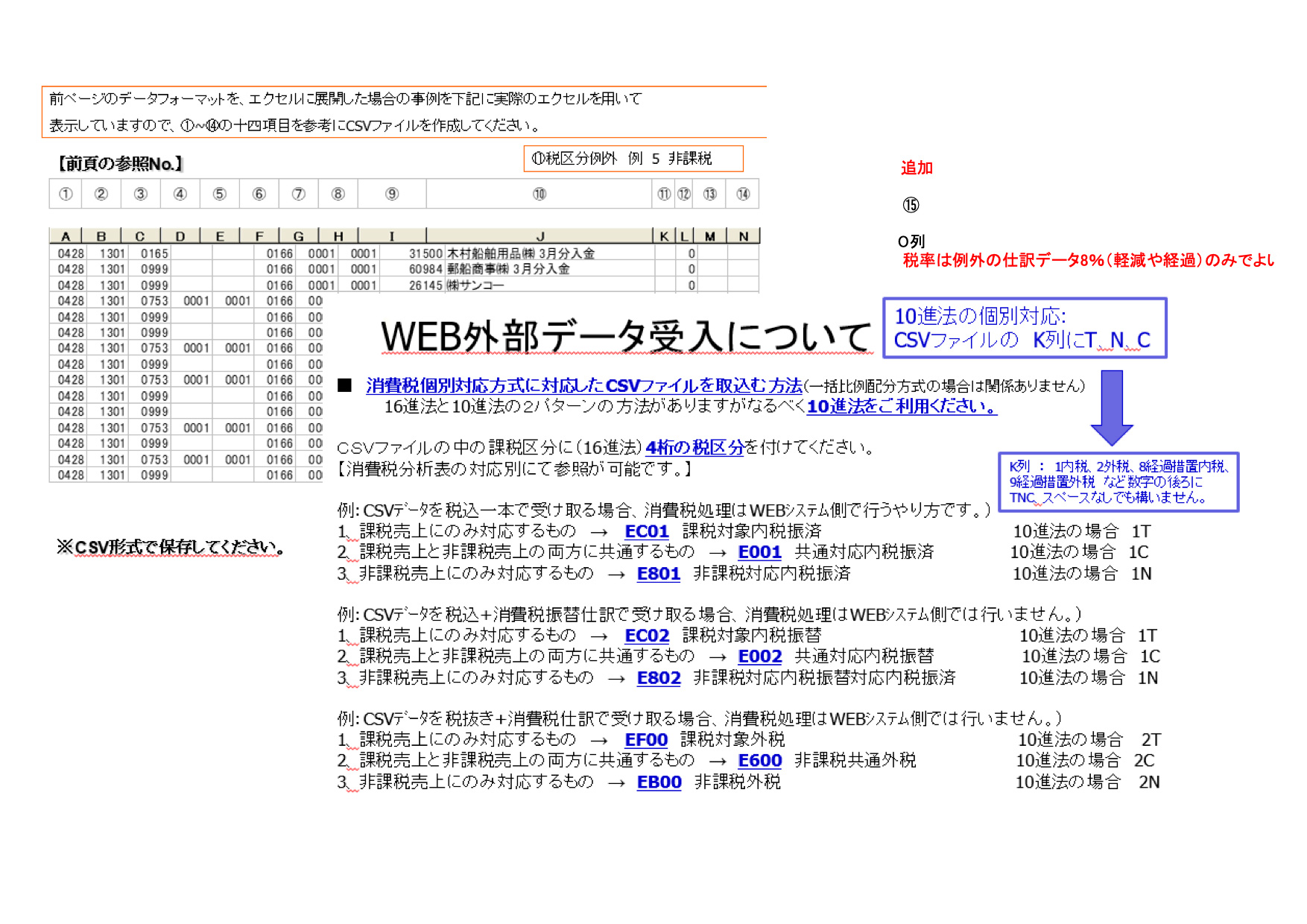
Task: Open the E600 tax code link
Action: pyautogui.click(x=759, y=761)
